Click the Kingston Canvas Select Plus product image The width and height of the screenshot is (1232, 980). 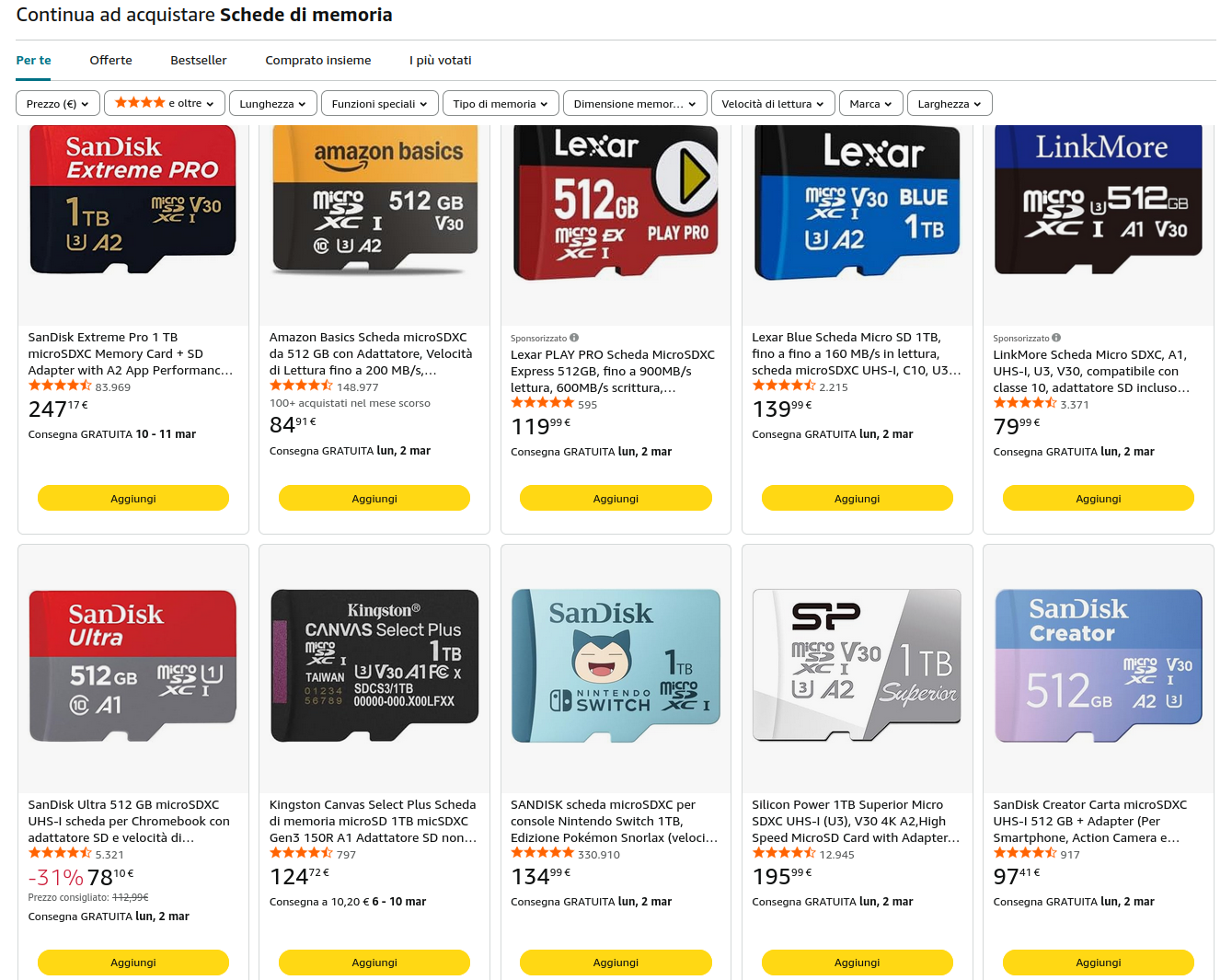pos(374,665)
